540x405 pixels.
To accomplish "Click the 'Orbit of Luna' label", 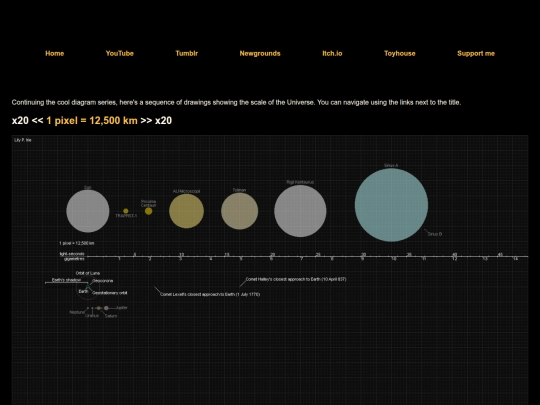I will pyautogui.click(x=88, y=273).
